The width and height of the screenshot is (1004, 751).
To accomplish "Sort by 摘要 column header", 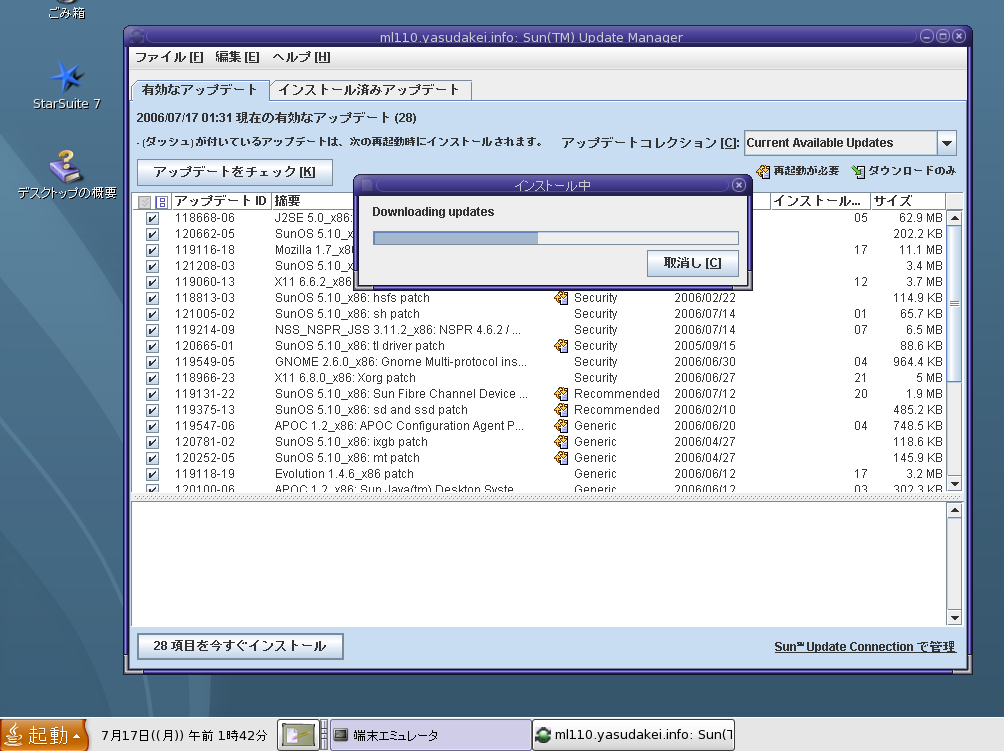I will point(313,201).
